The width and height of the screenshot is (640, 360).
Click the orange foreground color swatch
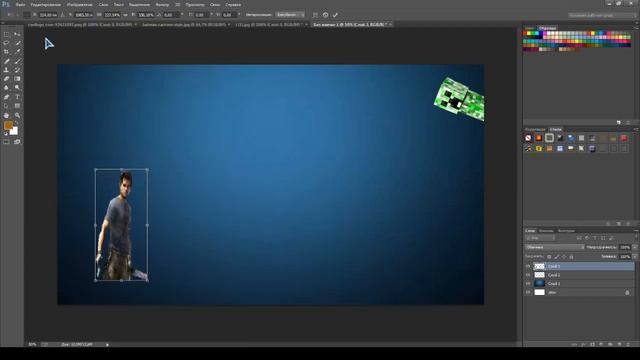8,126
